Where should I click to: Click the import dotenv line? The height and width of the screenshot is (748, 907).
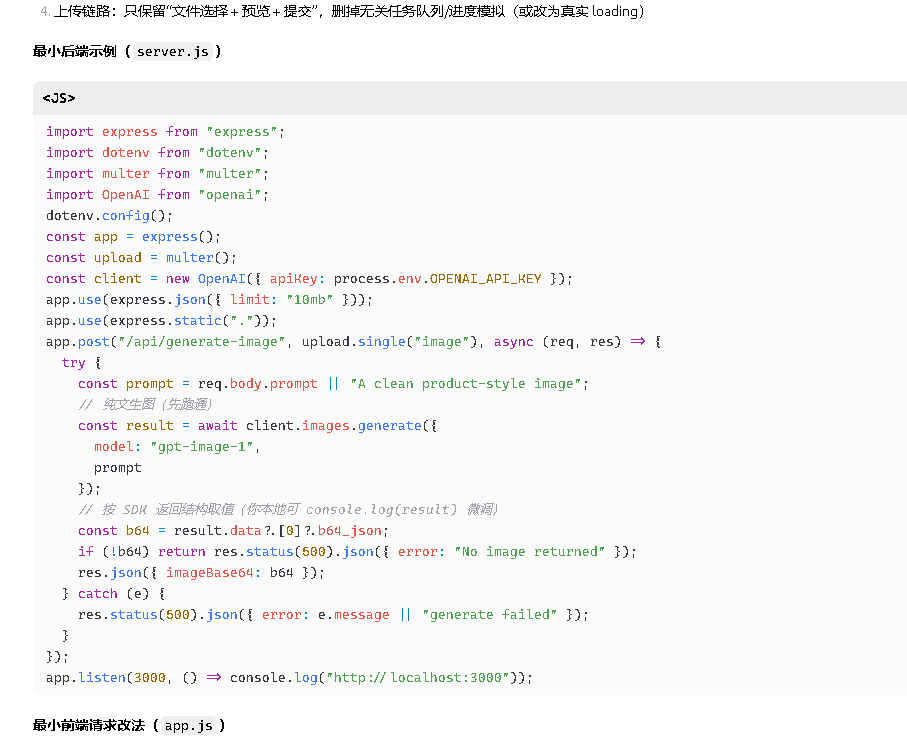click(157, 152)
